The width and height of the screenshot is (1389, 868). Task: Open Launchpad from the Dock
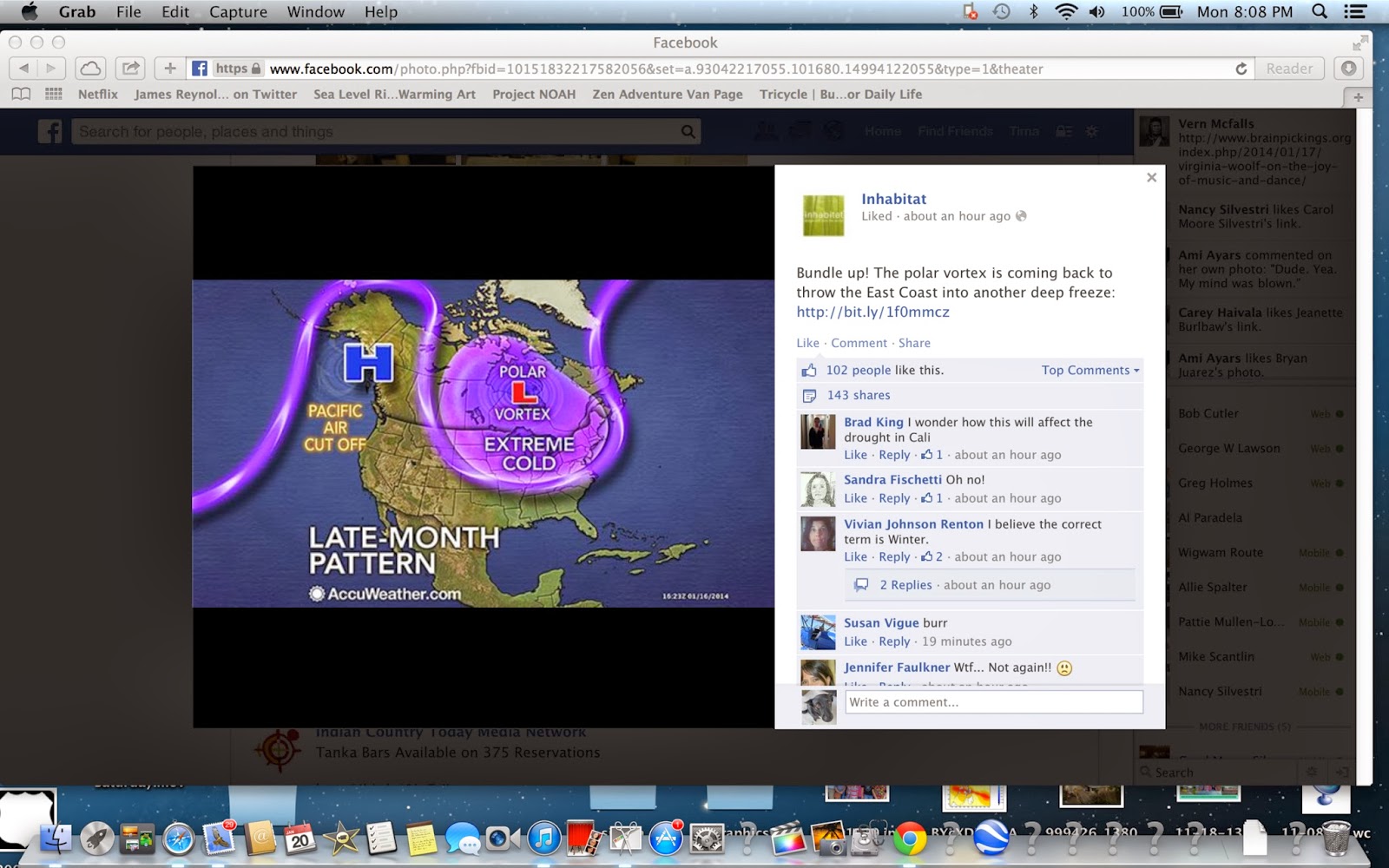(97, 838)
